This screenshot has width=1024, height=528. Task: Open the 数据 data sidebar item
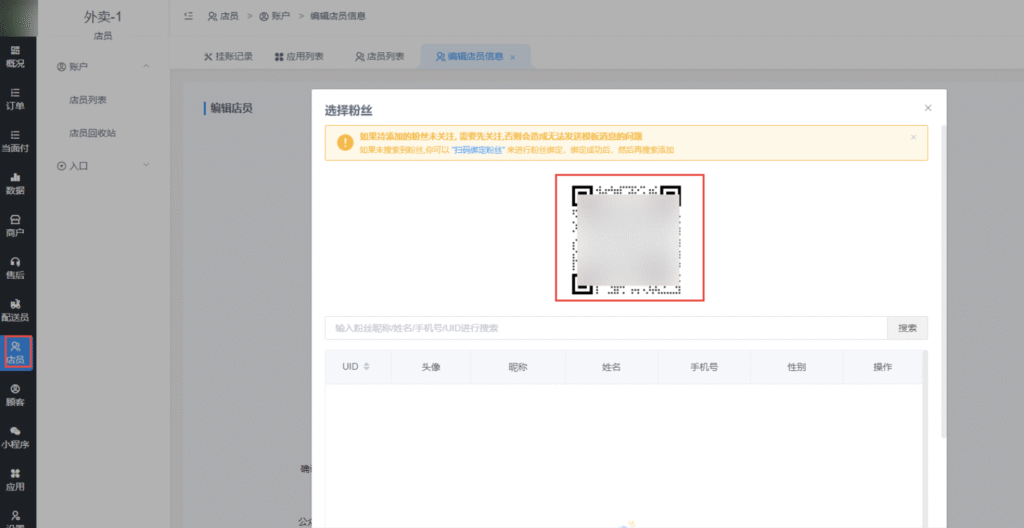pyautogui.click(x=15, y=184)
